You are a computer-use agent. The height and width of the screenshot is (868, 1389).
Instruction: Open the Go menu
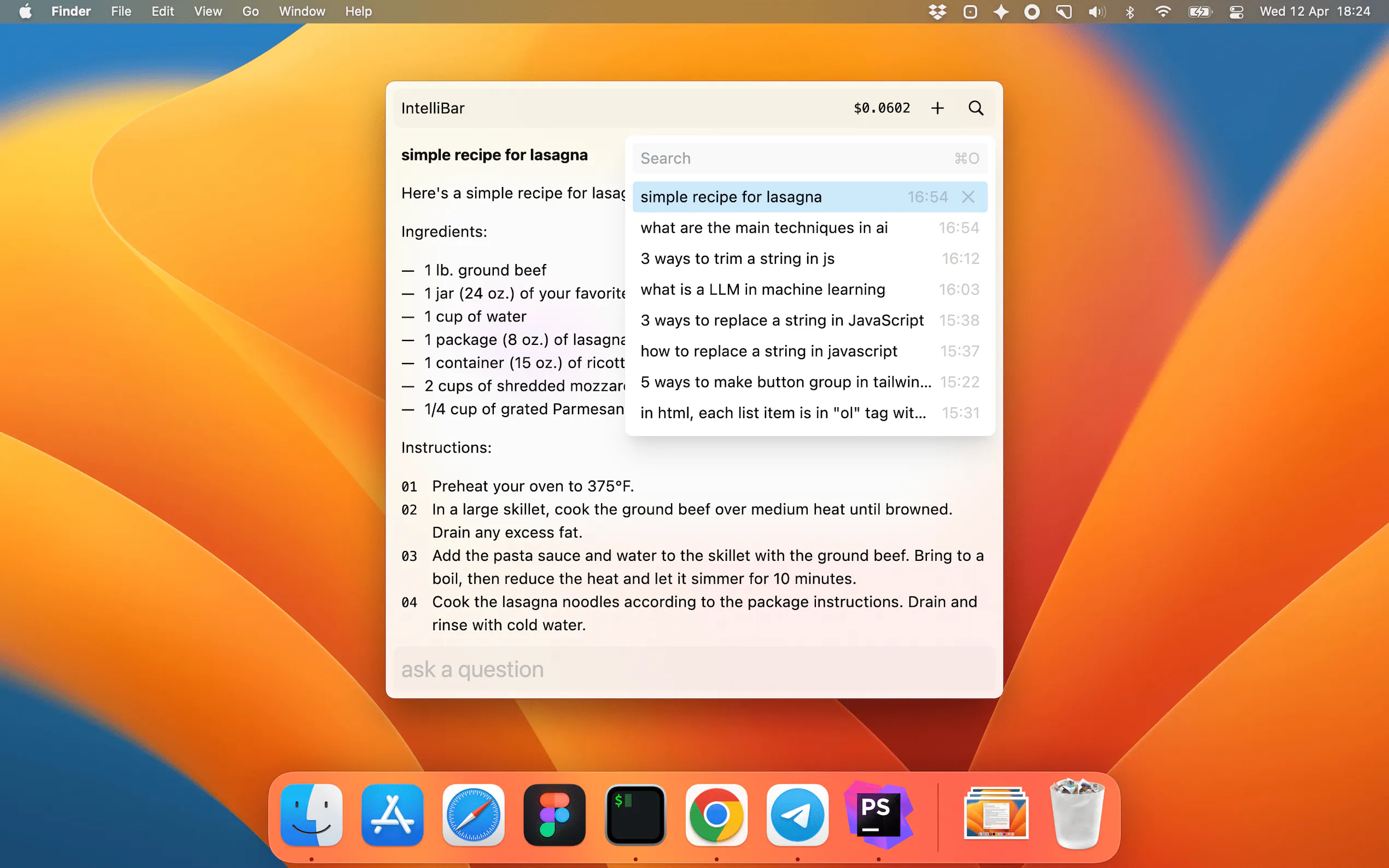(x=250, y=11)
